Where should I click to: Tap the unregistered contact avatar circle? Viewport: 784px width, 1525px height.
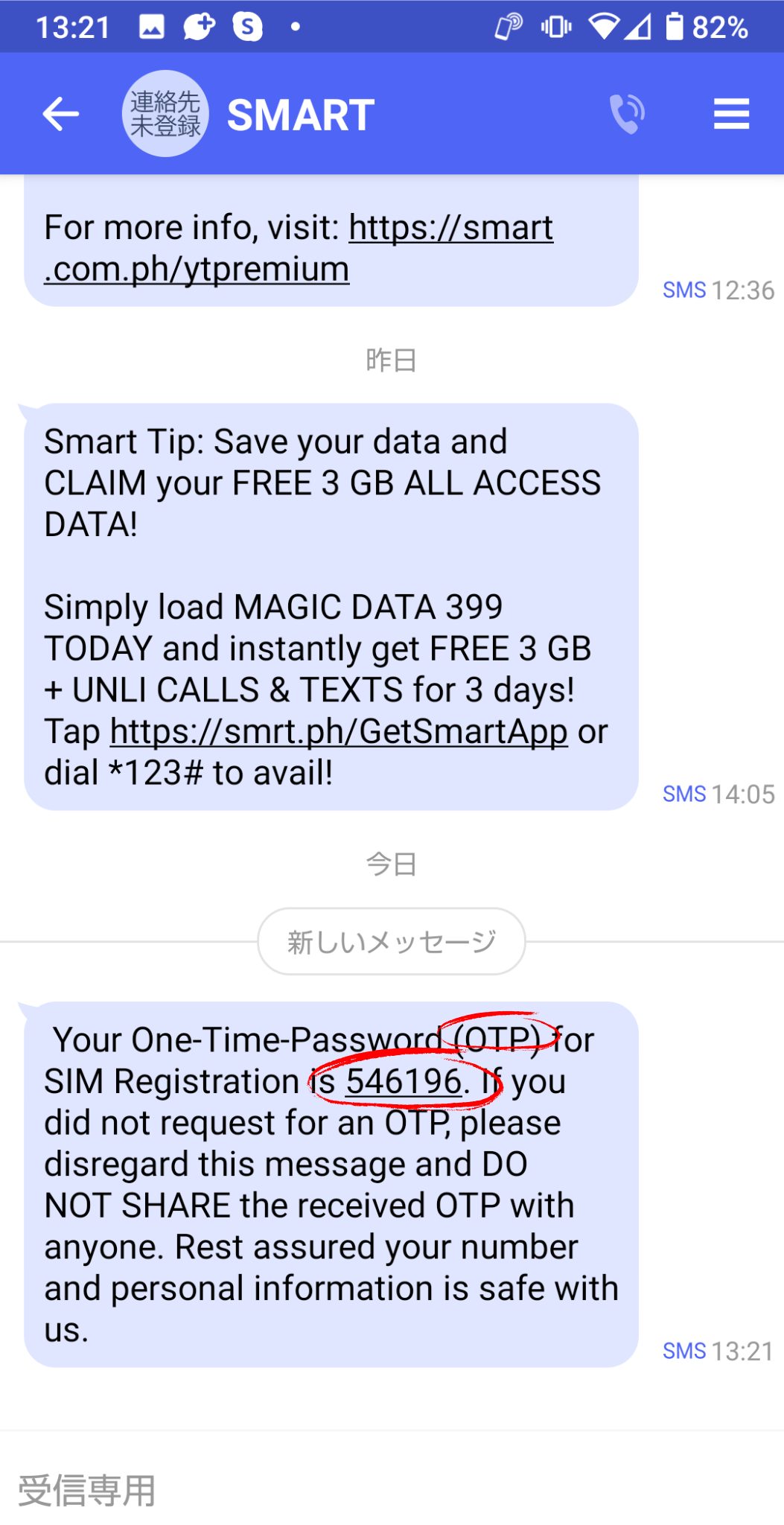click(x=165, y=114)
